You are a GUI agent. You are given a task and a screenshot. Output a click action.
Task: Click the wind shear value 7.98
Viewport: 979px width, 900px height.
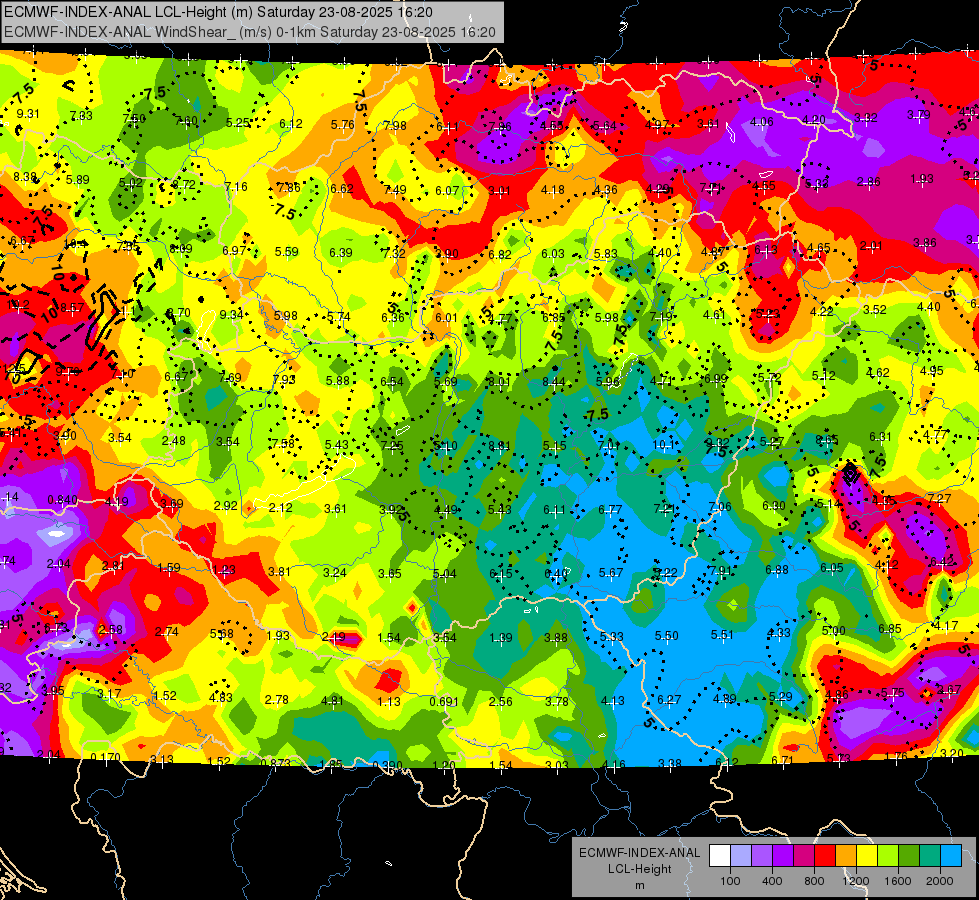395,126
